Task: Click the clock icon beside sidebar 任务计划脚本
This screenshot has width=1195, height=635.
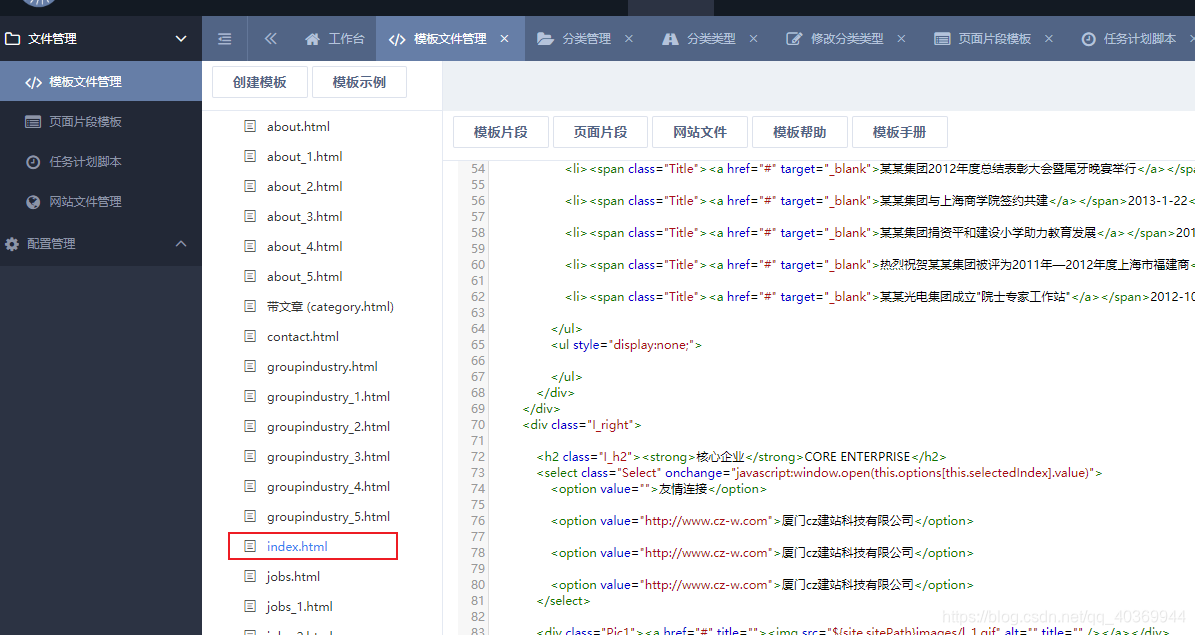Action: 33,162
